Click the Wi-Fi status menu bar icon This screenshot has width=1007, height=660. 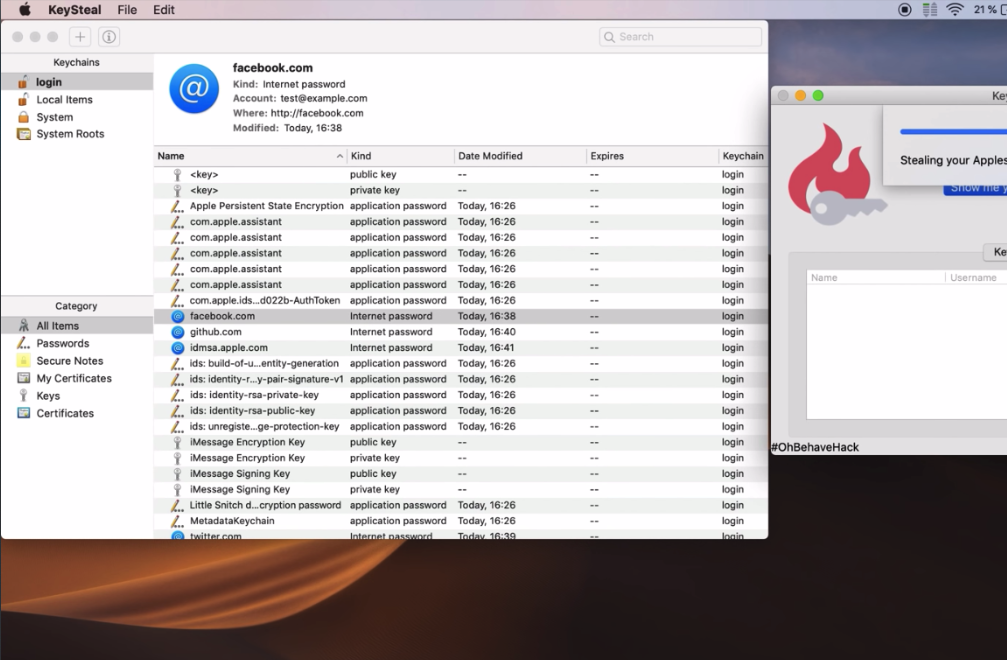[956, 10]
